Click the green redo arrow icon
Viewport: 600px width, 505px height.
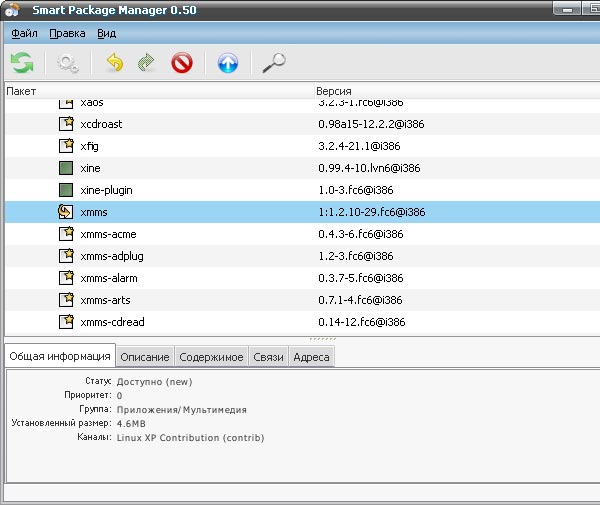tap(146, 62)
